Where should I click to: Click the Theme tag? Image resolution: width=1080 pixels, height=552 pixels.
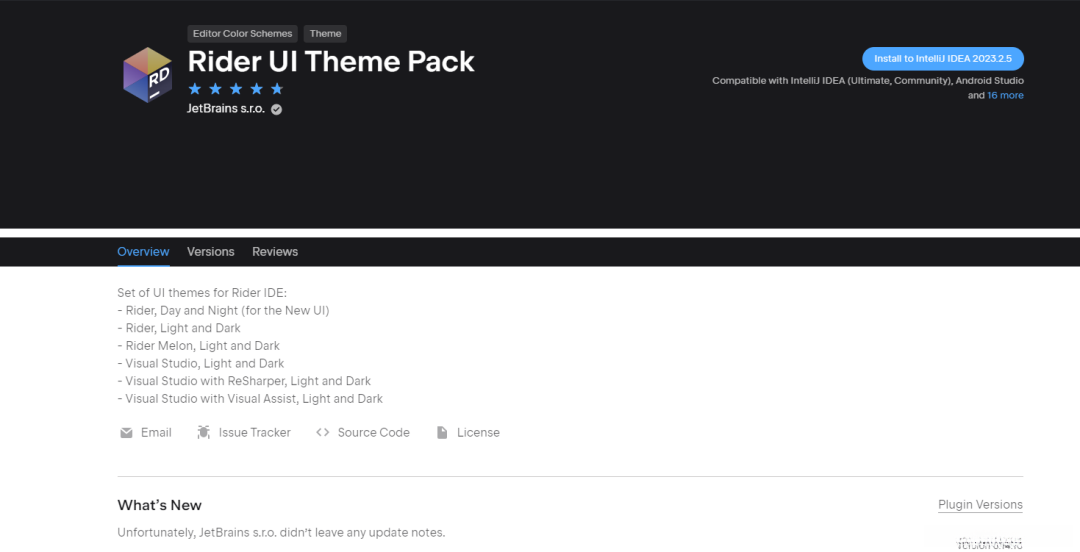coord(325,34)
